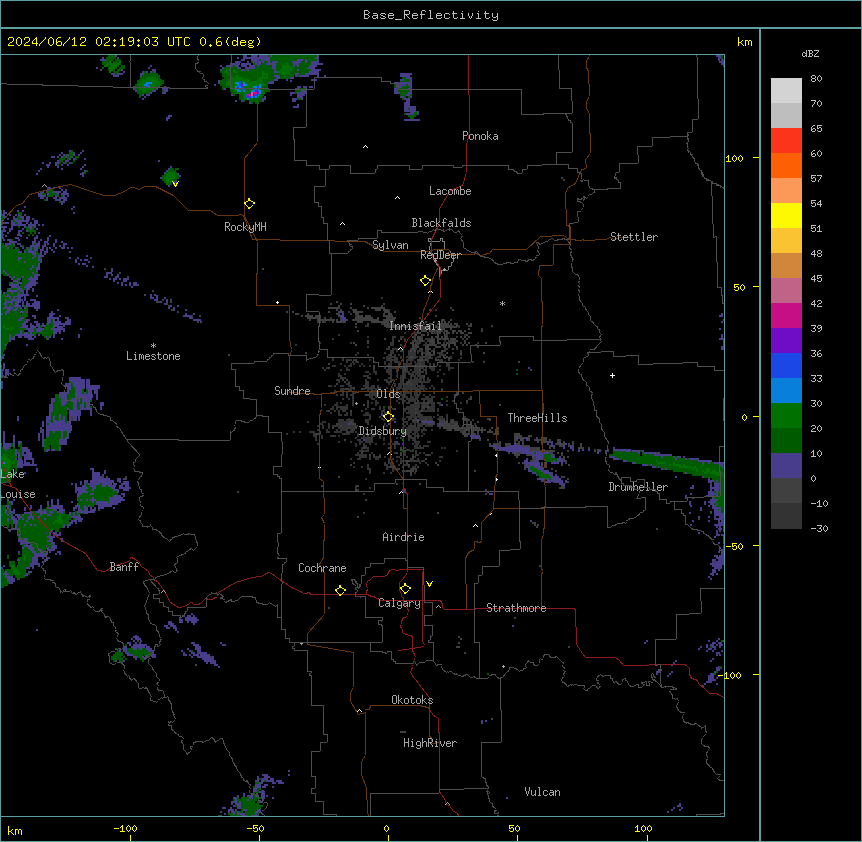This screenshot has width=862, height=842.
Task: Click the Innisfail label
Action: tap(415, 326)
